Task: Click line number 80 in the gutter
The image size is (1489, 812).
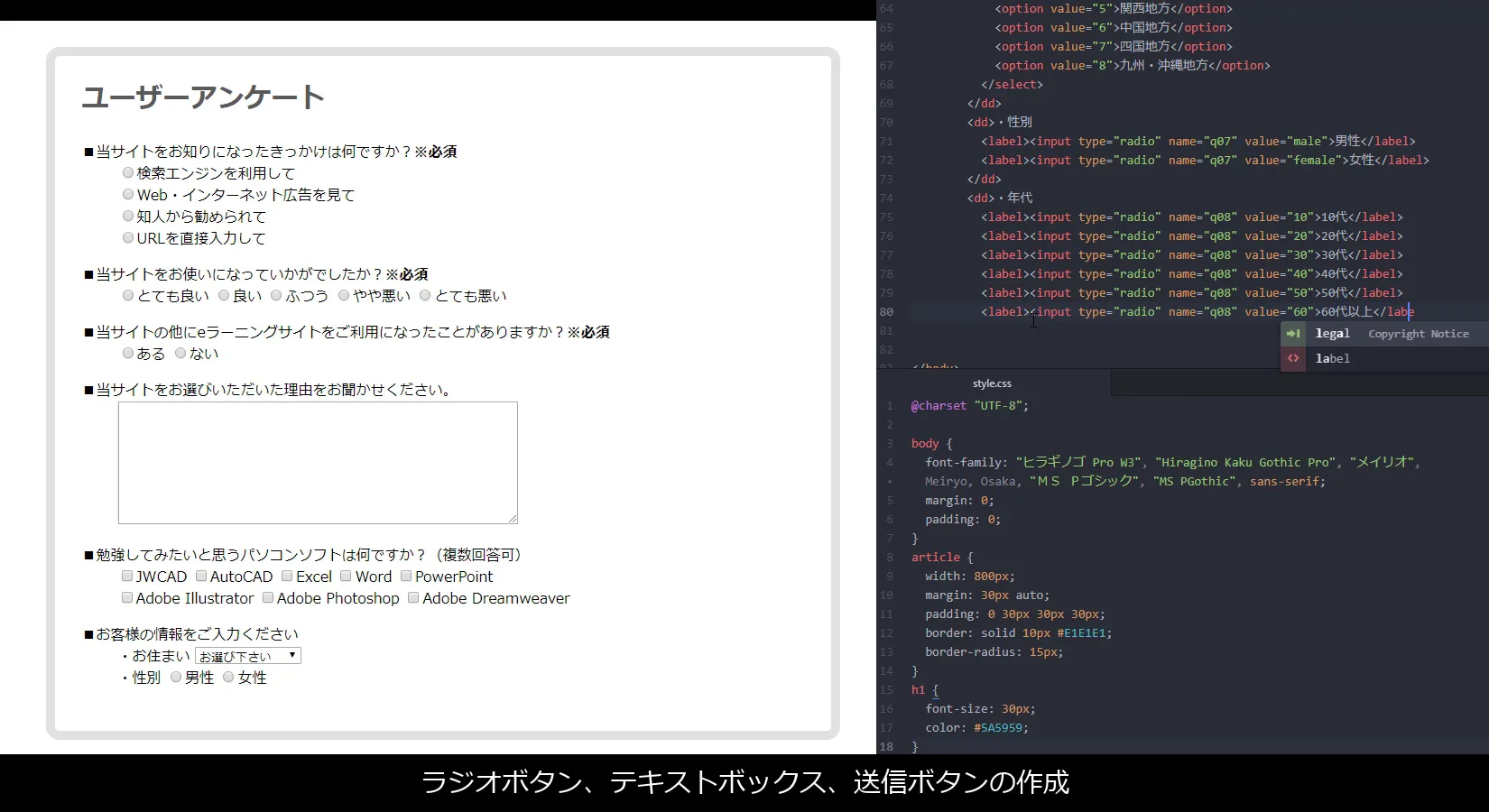Action: click(x=886, y=312)
